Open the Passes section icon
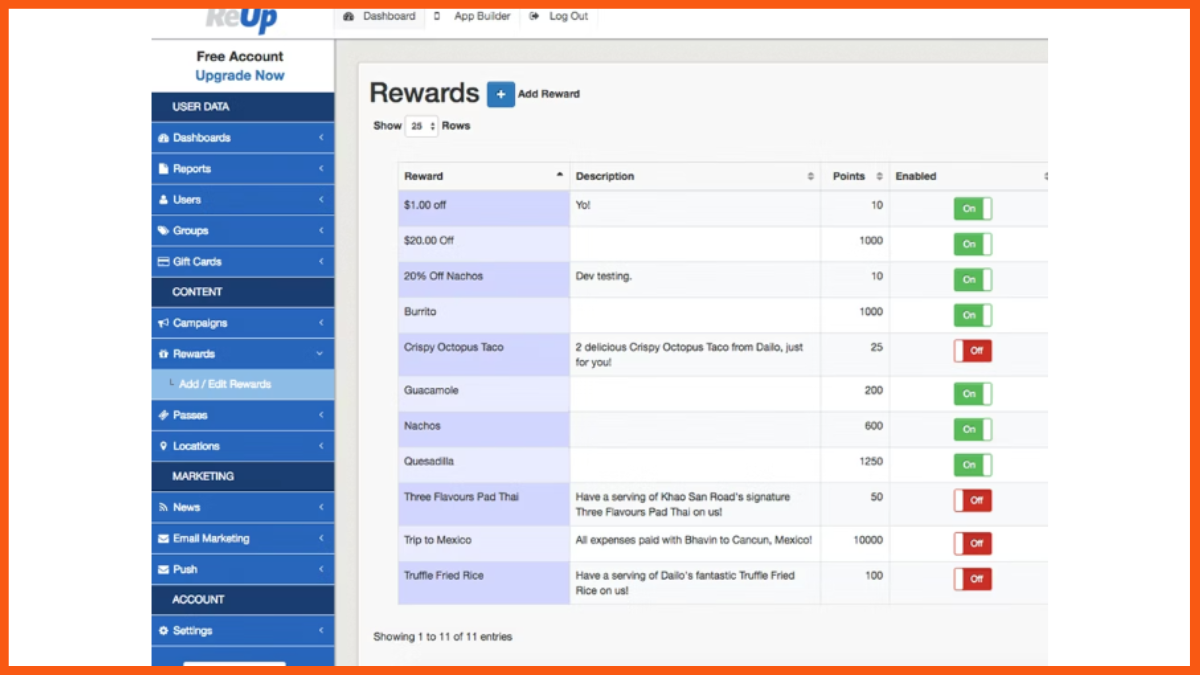Viewport: 1200px width, 675px height. [x=163, y=414]
